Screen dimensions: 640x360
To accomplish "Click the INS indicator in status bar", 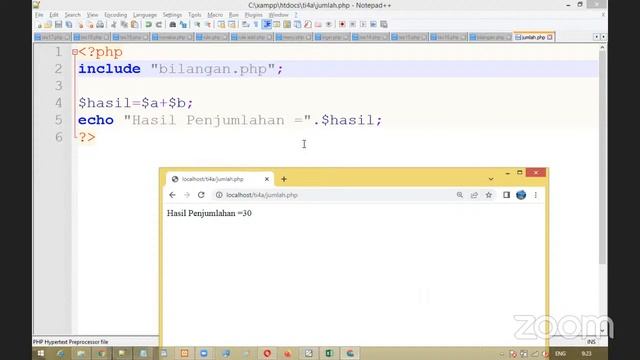I will coord(591,342).
